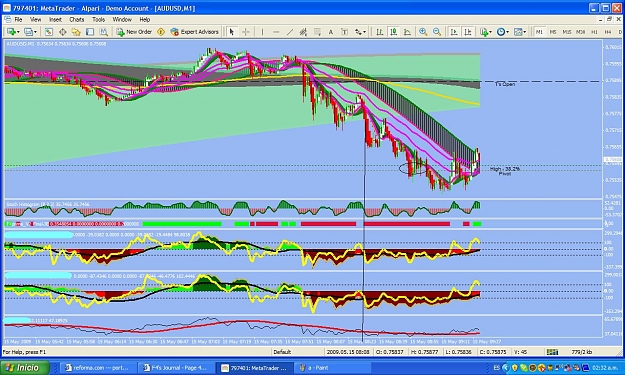Select the Horizontal Line drawing tool
The height and width of the screenshot is (375, 625).
pos(276,32)
